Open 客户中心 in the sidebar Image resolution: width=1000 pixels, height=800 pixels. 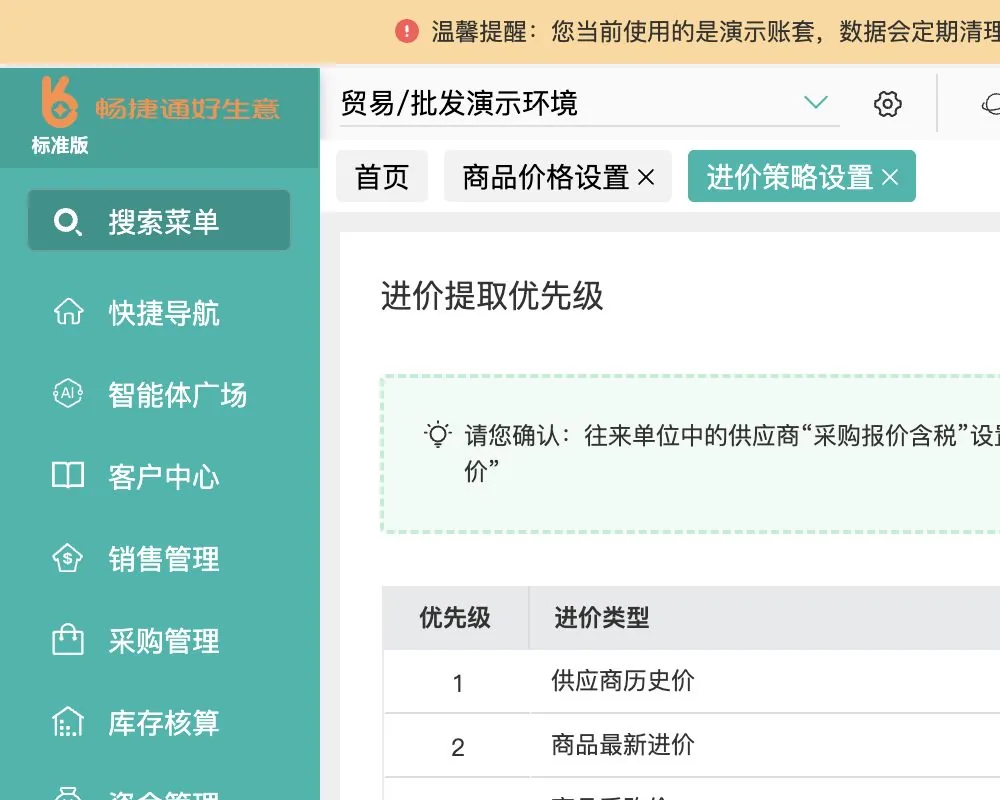point(163,477)
